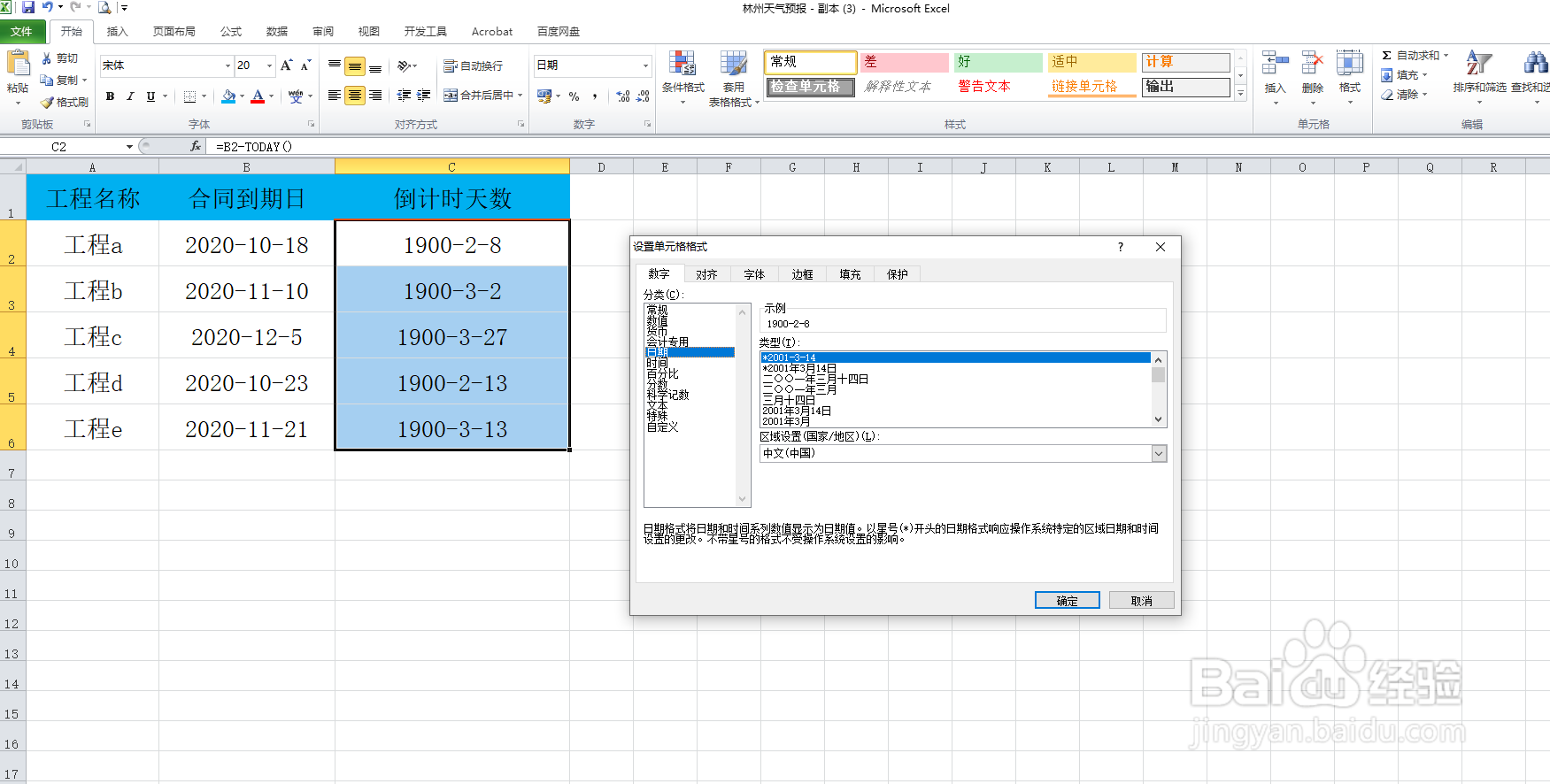Apply the 好 (Good) green cell style swatch
1550x784 pixels.
[998, 62]
